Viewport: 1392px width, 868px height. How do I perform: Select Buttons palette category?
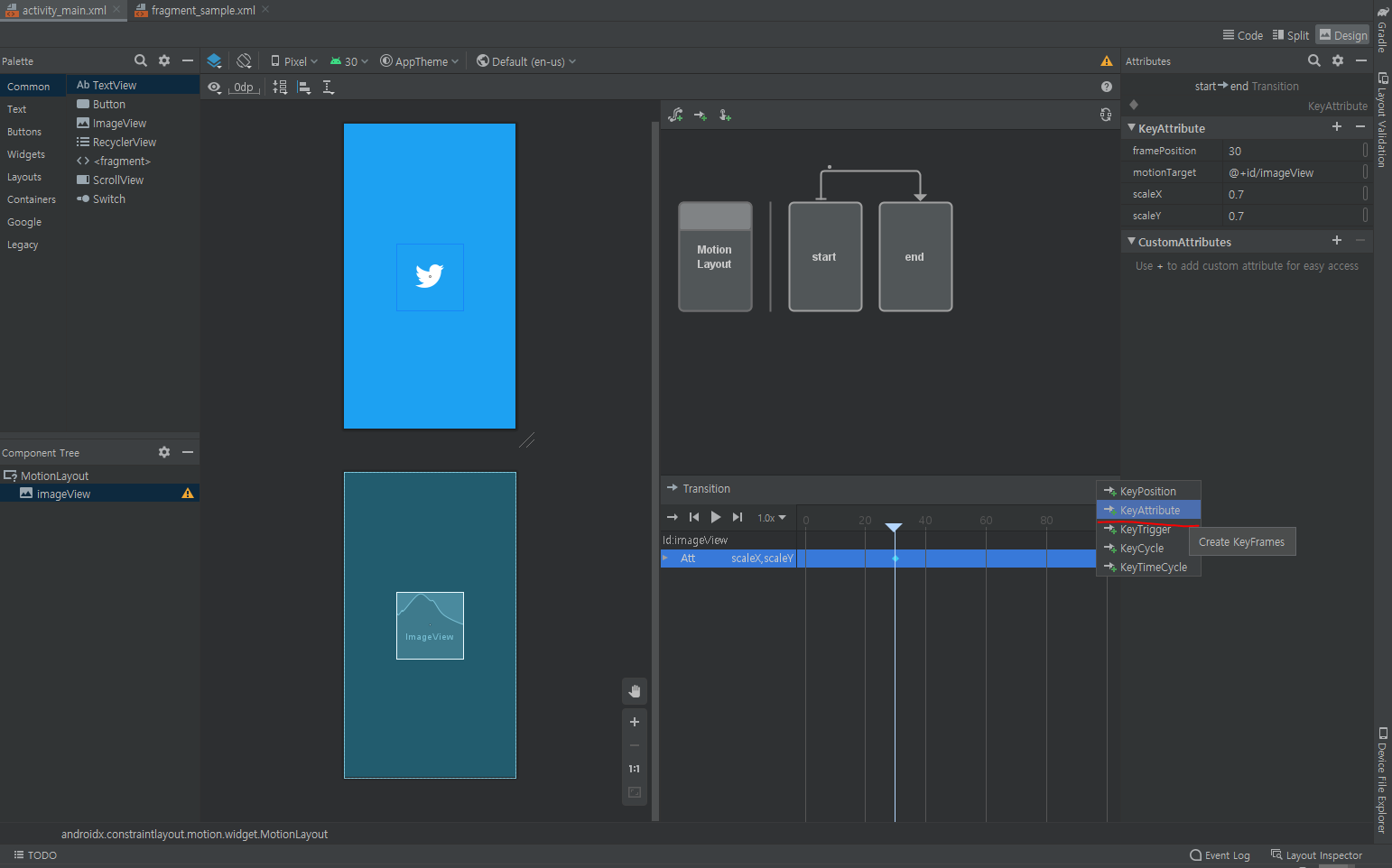tap(32, 132)
